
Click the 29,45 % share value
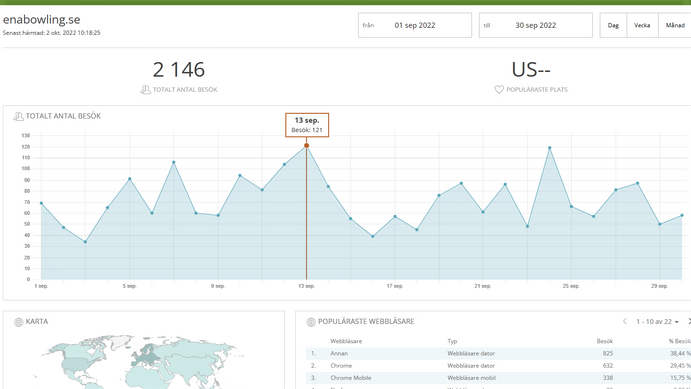click(x=680, y=366)
